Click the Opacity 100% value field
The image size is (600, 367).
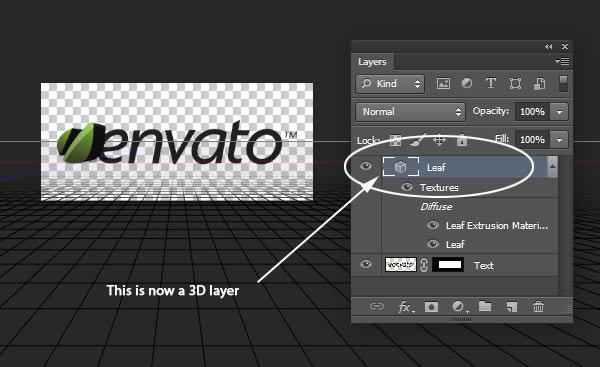(x=532, y=112)
